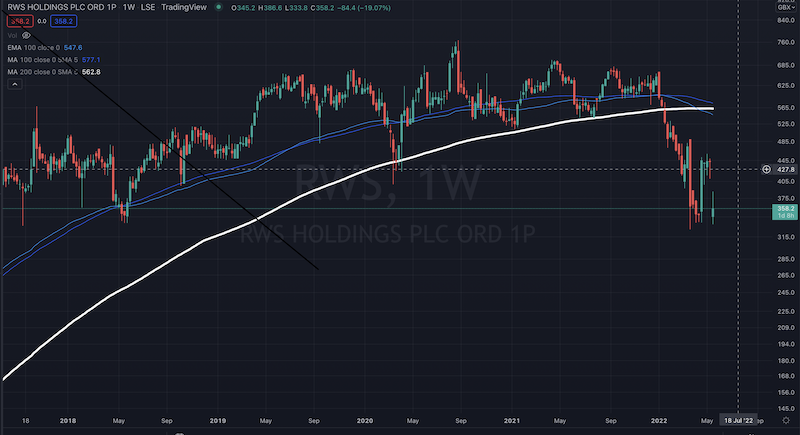The image size is (800, 435).
Task: Click the green 358.2 current price label
Action: 785,212
